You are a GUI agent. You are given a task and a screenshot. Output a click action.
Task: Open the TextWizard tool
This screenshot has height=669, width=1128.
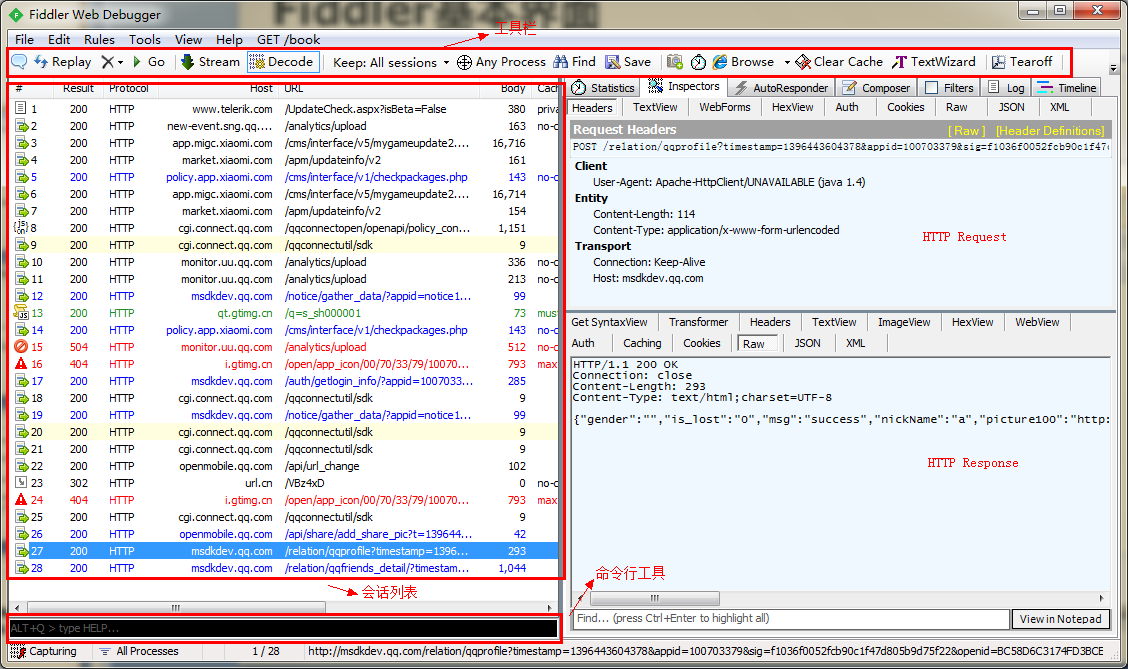click(x=934, y=62)
